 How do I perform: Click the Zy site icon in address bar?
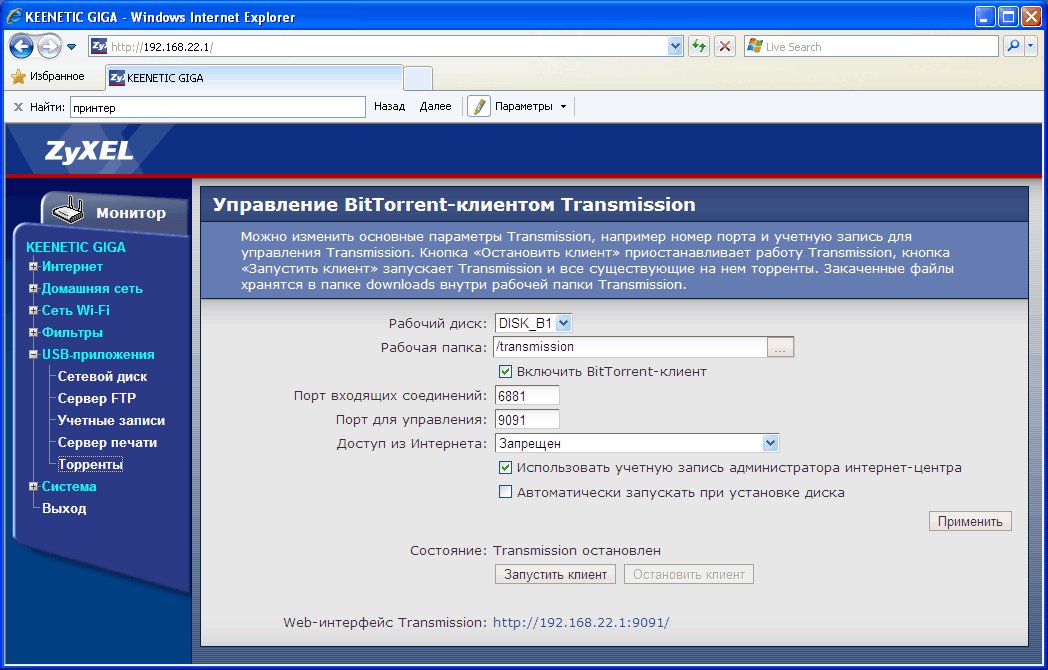tap(98, 46)
